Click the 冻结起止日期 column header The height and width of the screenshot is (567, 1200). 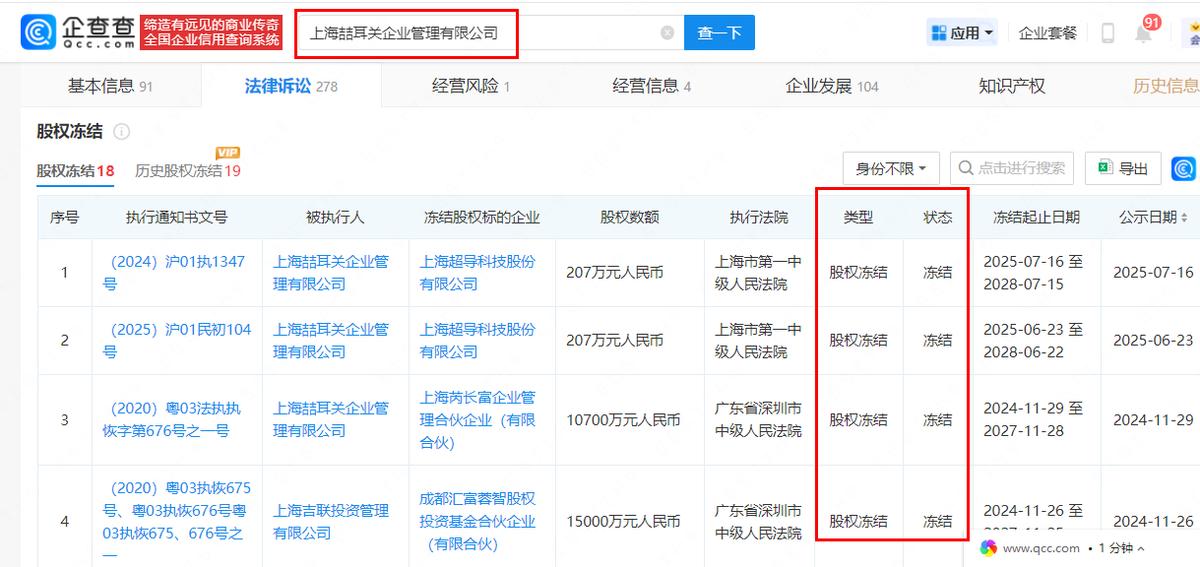pos(1036,217)
